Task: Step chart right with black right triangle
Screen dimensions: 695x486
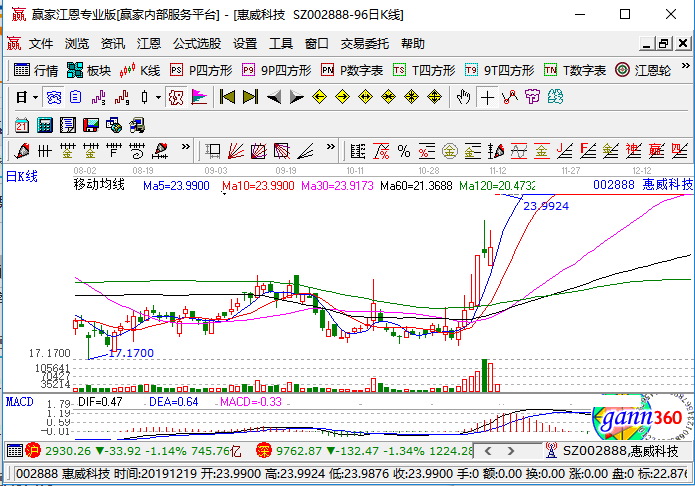Action: coord(297,97)
